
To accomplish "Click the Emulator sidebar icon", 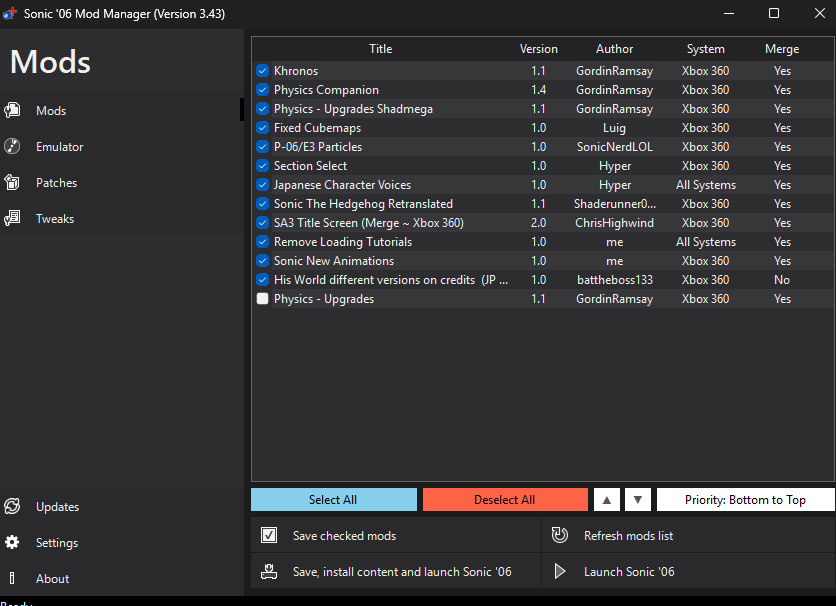I will [x=12, y=146].
